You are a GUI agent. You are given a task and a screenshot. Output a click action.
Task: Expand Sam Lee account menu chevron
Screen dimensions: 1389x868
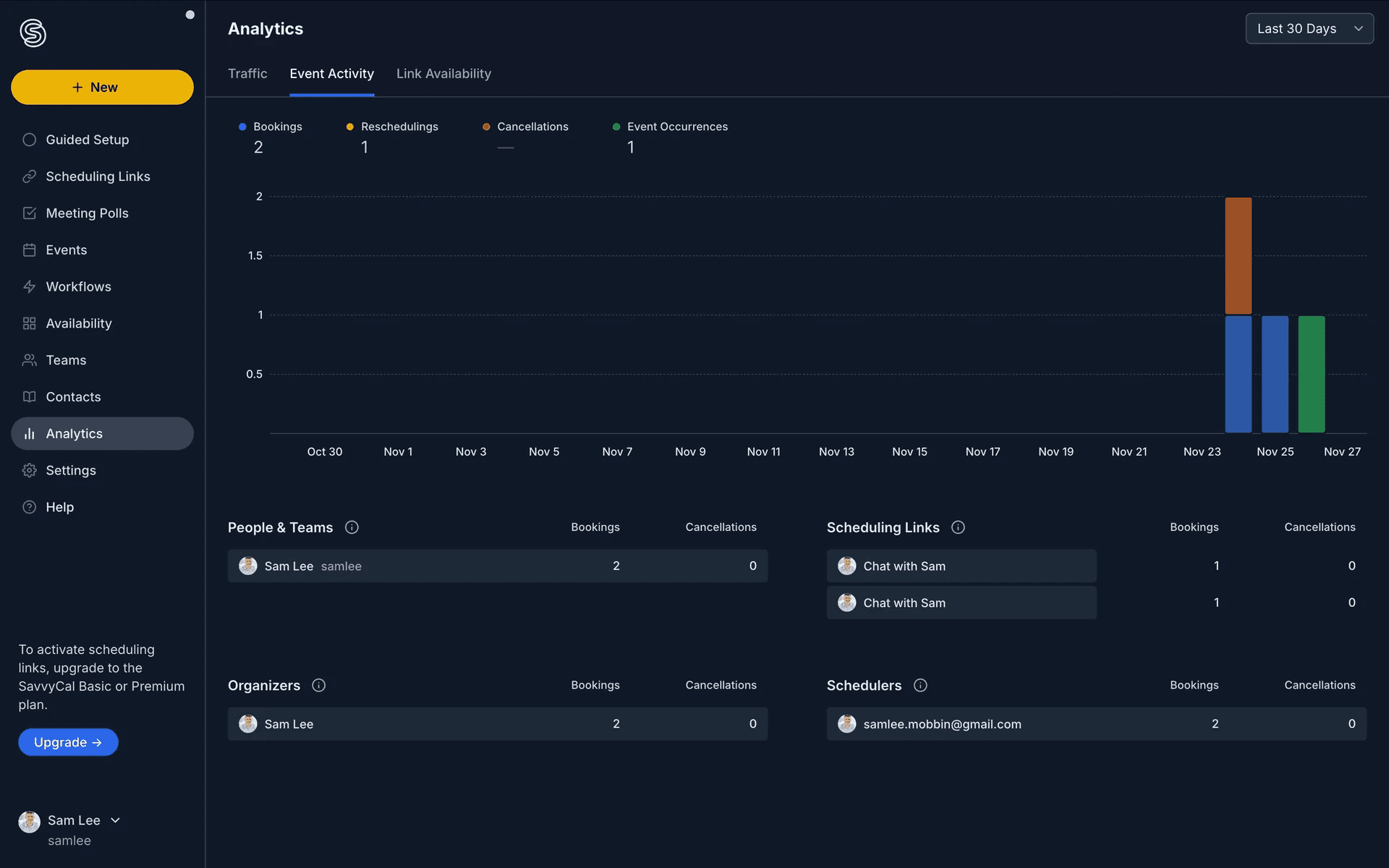115,820
